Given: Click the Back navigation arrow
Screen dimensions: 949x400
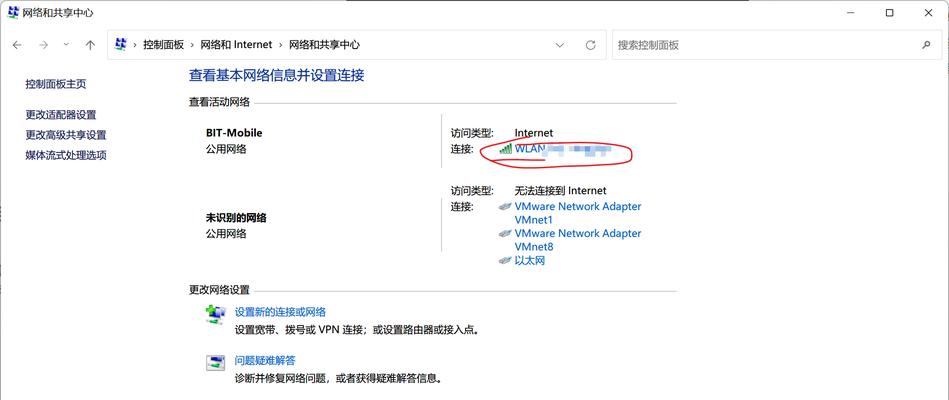Looking at the screenshot, I should click(17, 45).
